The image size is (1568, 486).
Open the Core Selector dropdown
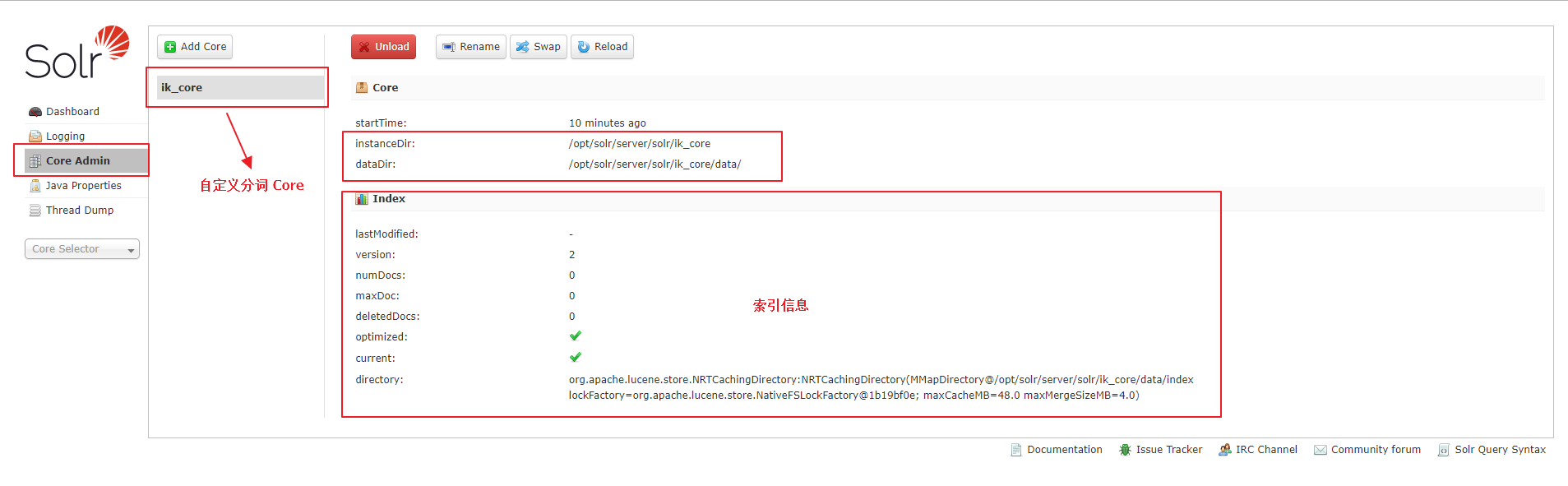point(82,249)
